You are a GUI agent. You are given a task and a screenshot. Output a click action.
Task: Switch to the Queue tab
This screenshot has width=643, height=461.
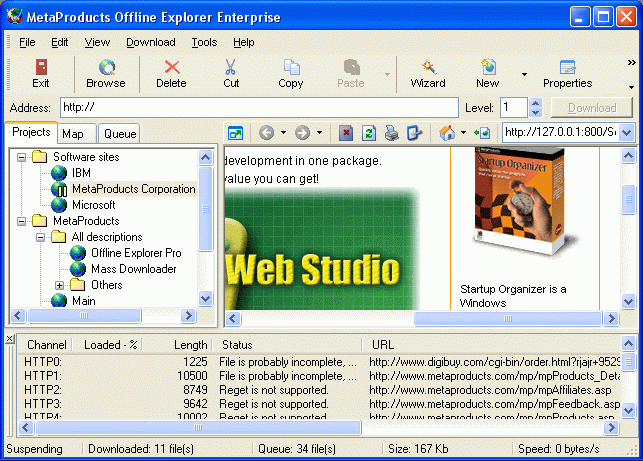(x=120, y=133)
